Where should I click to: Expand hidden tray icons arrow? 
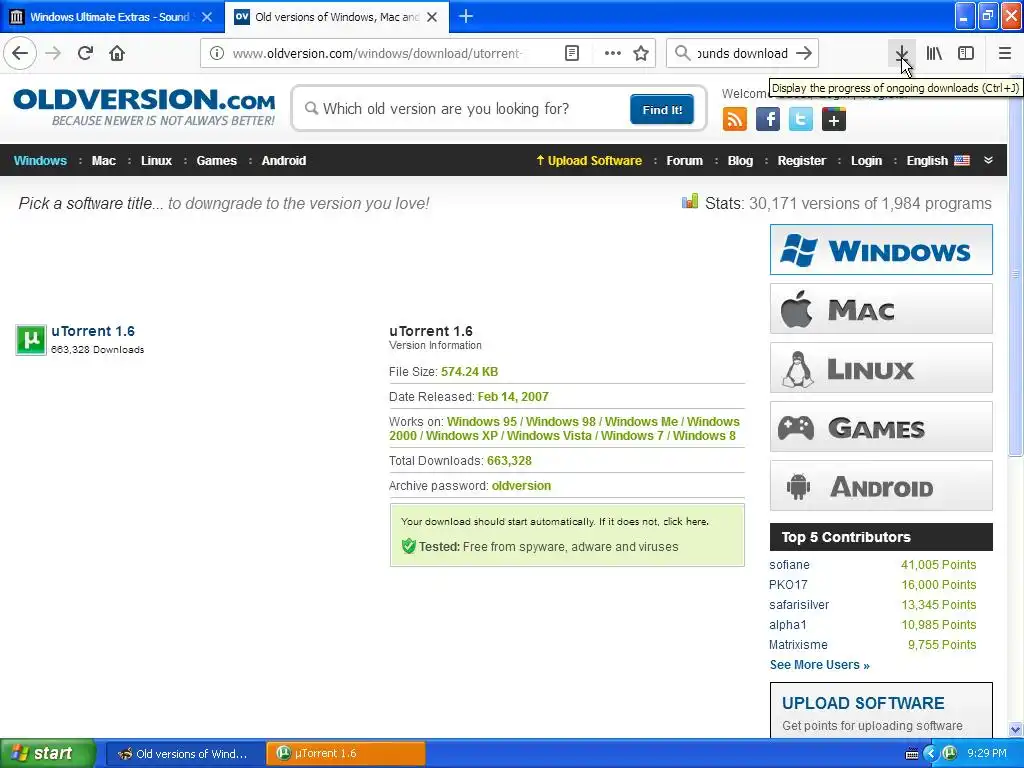click(x=931, y=754)
